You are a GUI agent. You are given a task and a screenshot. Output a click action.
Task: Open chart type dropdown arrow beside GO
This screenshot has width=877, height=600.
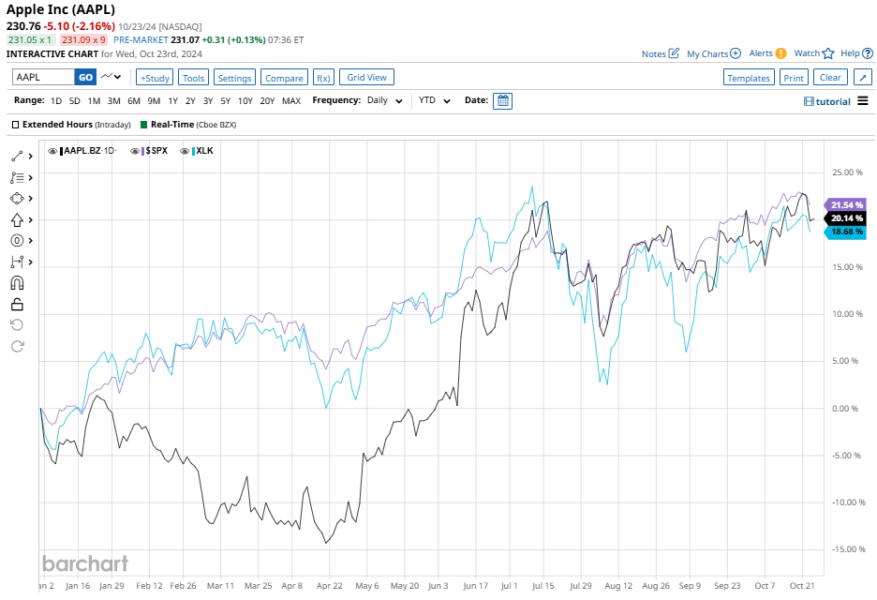[117, 77]
